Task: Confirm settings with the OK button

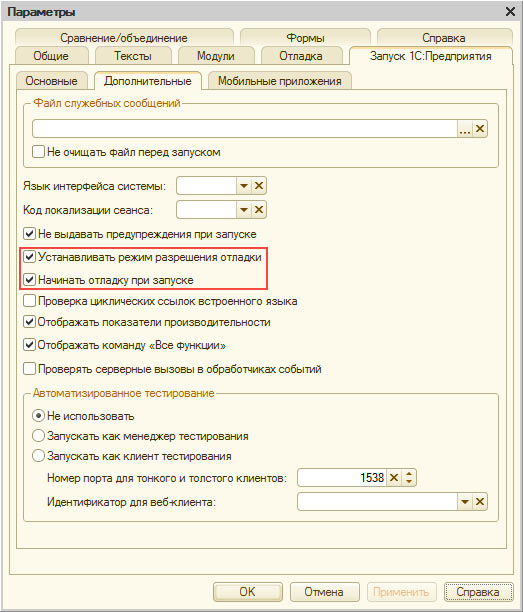Action: pos(247,592)
